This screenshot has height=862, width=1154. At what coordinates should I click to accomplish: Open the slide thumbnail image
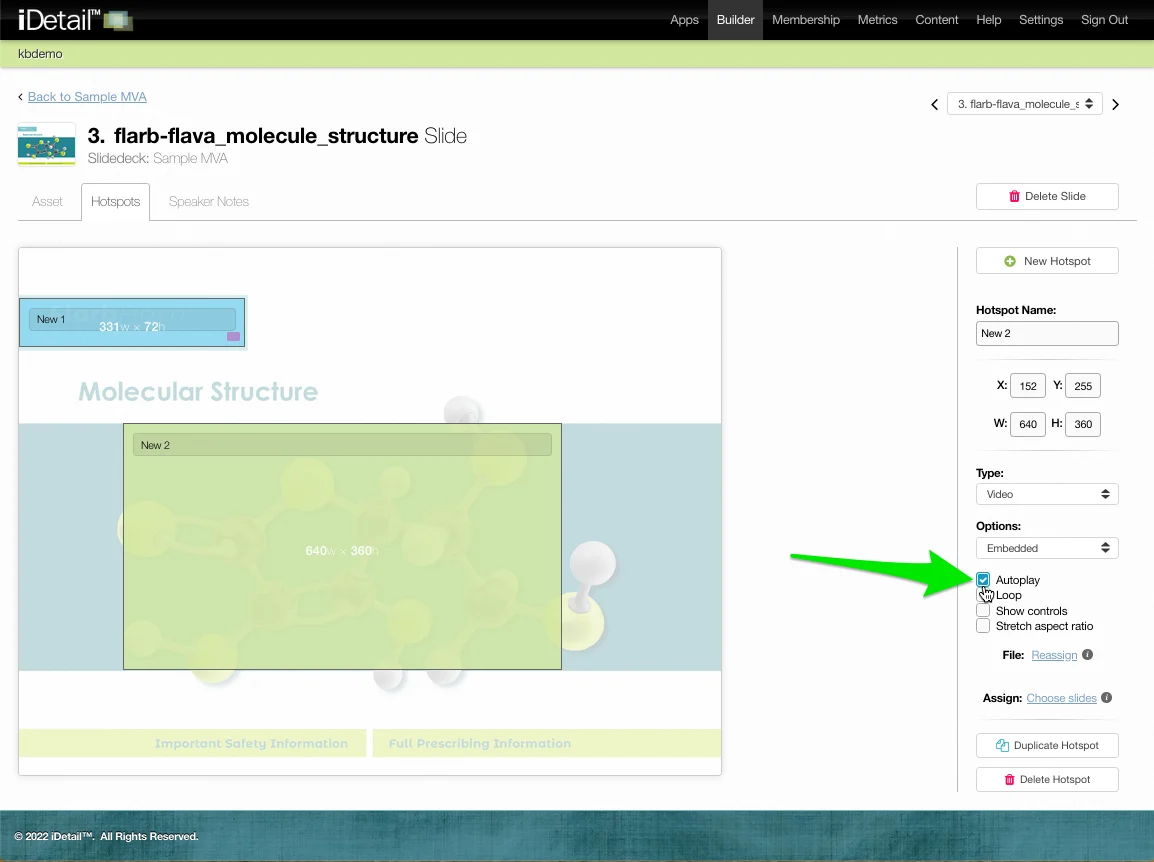(x=46, y=144)
